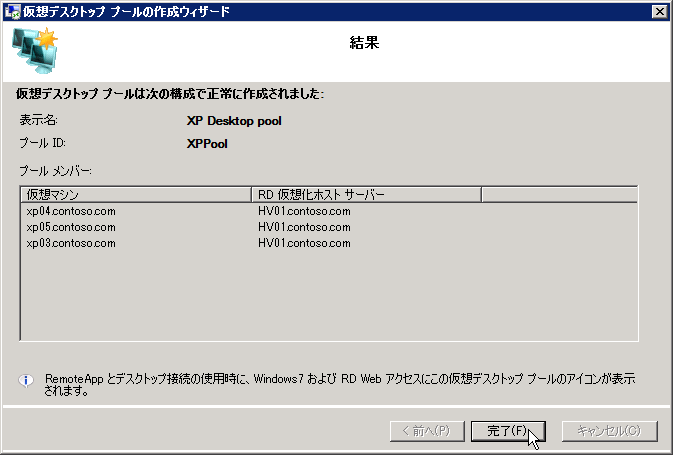Click the large desktop pool header icon
This screenshot has width=673, height=455.
click(36, 50)
